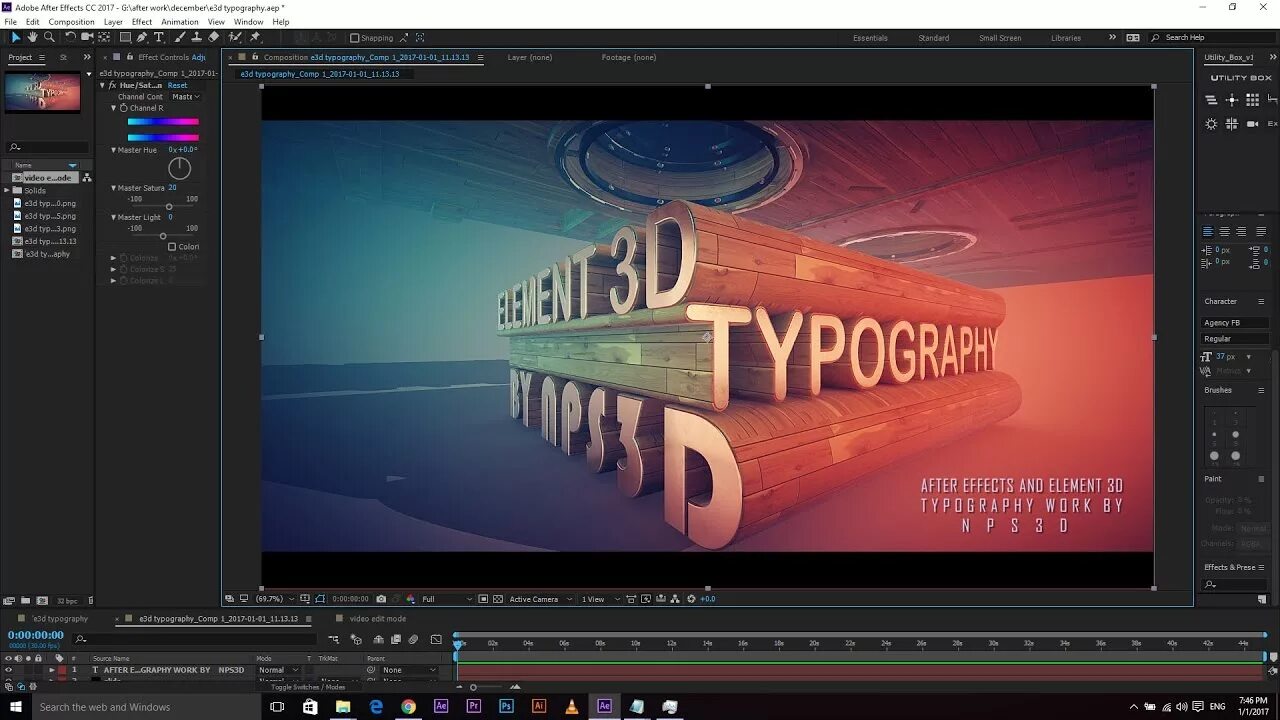Viewport: 1280px width, 720px height.
Task: Select the Pan Behind anchor point tool
Action: click(104, 37)
